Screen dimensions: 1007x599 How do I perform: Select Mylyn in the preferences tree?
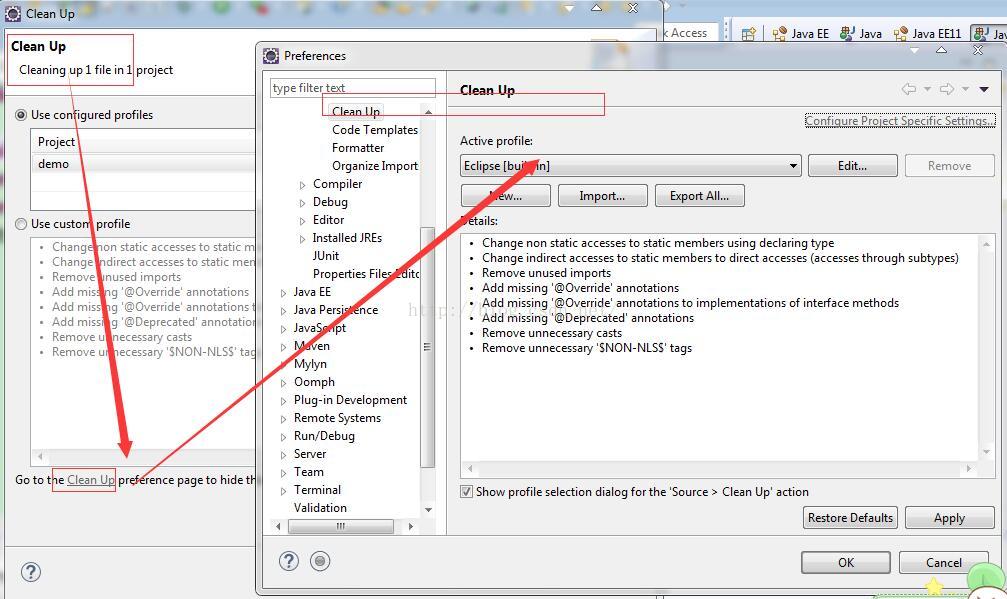(310, 363)
